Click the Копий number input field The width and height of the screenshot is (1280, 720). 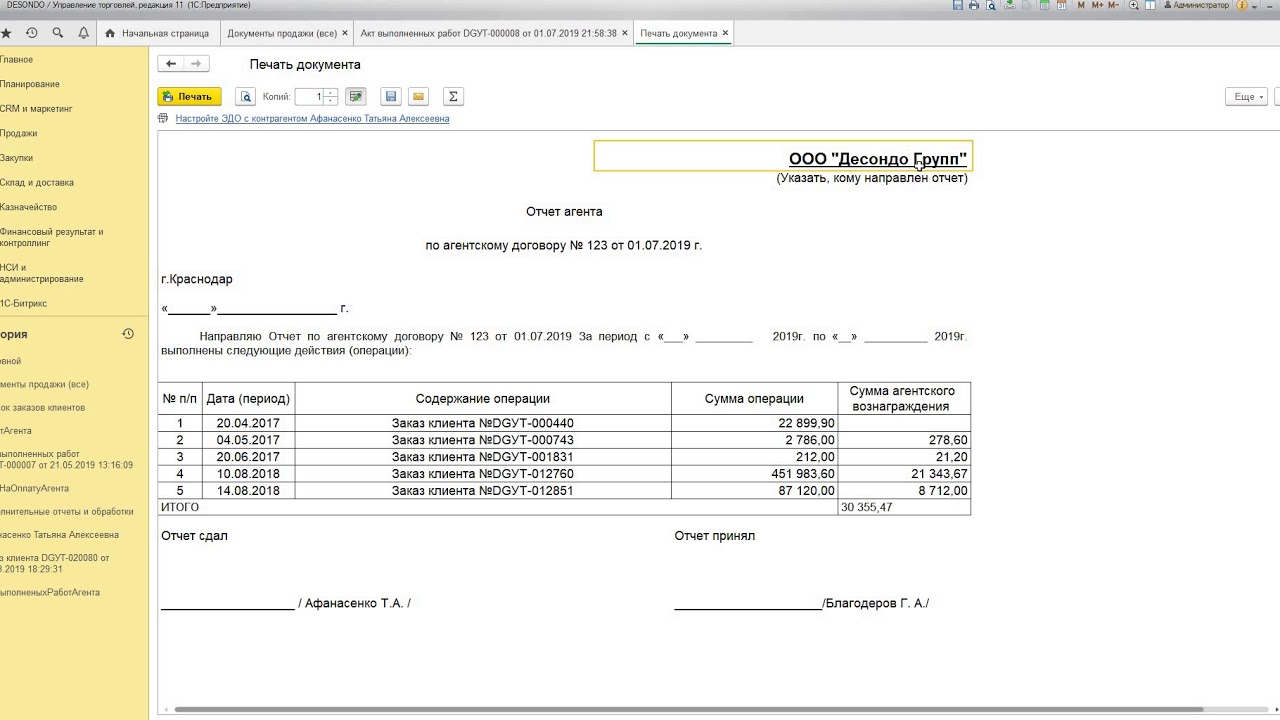310,97
